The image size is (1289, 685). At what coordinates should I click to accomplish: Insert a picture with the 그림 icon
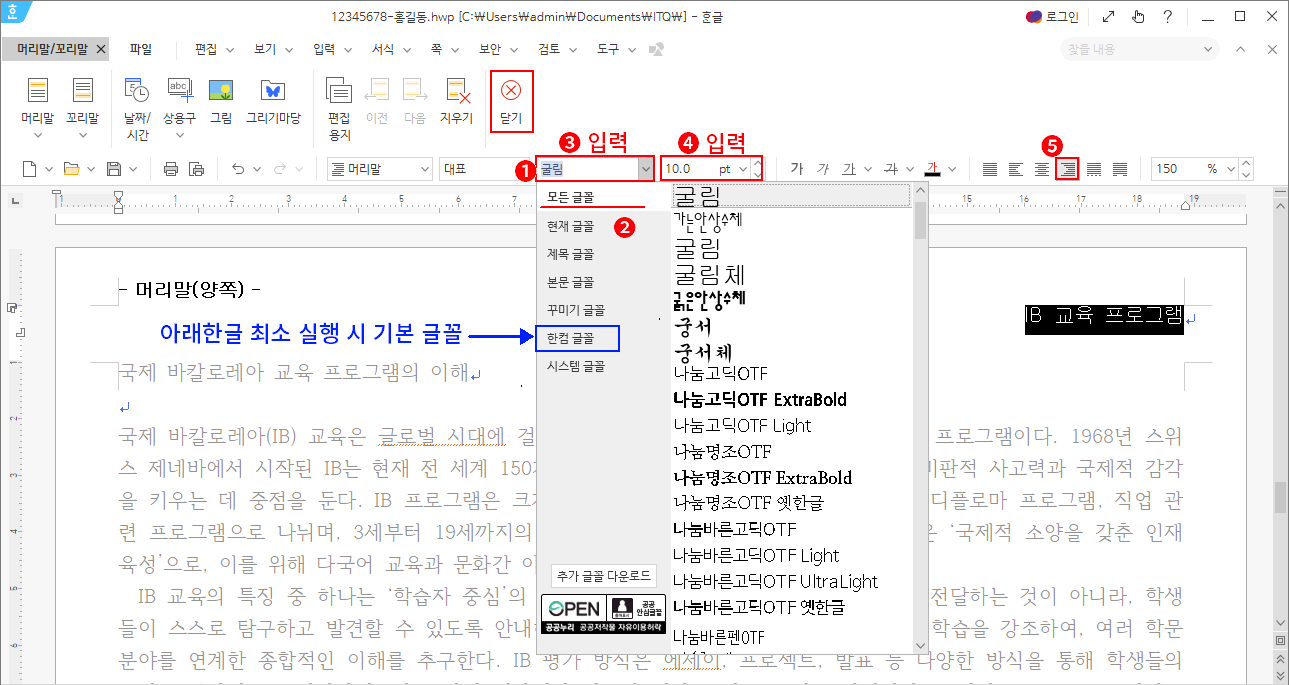221,100
